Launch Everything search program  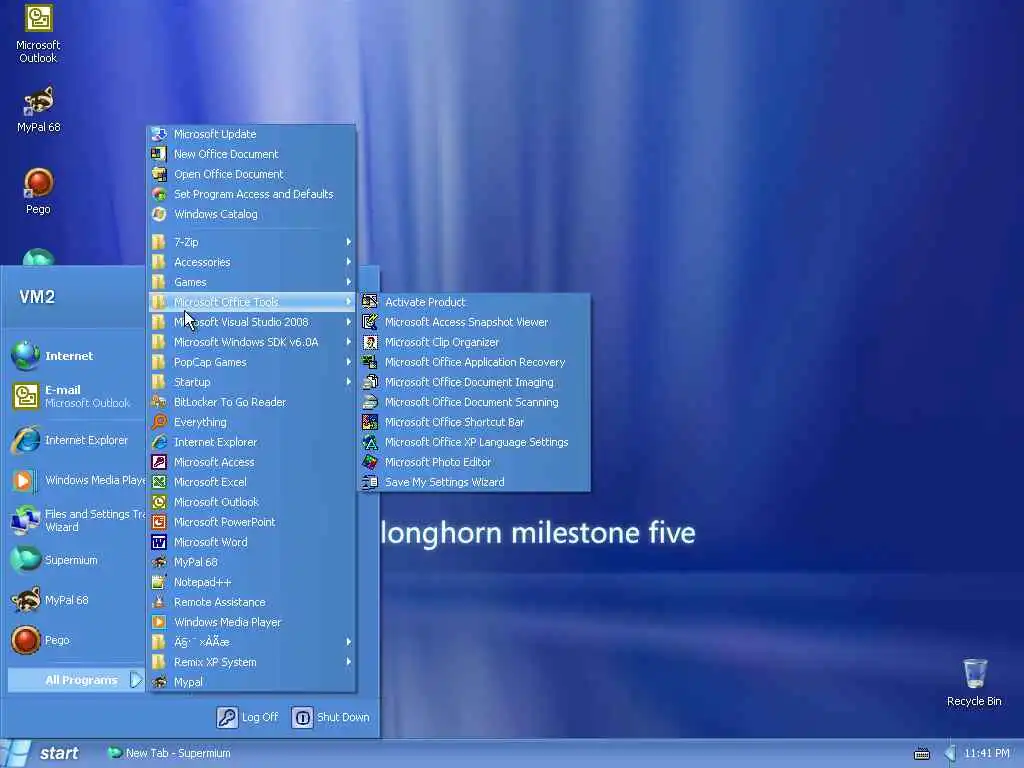click(x=252, y=422)
